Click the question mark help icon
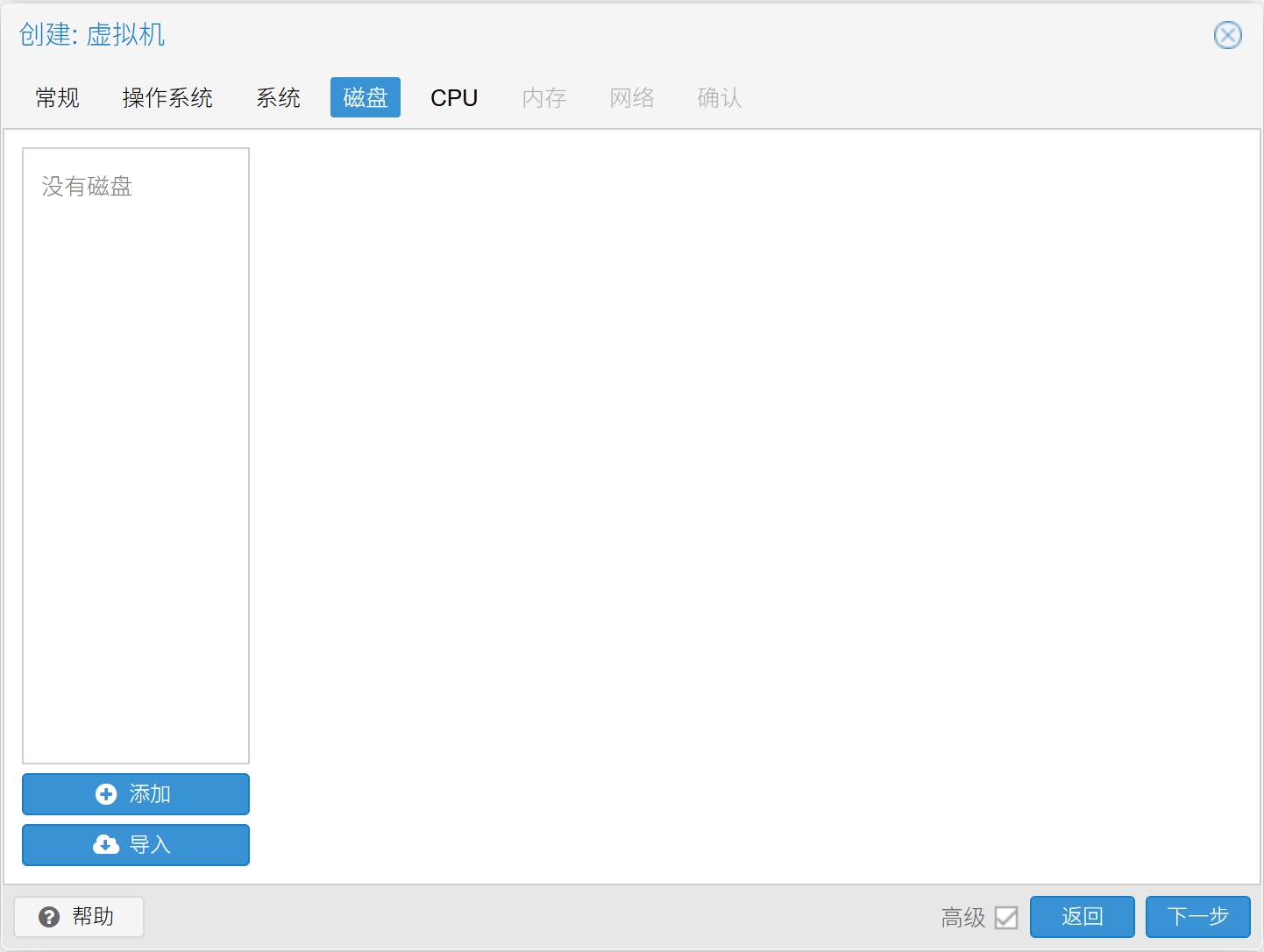Screen dimensions: 1264x952 click(x=49, y=917)
